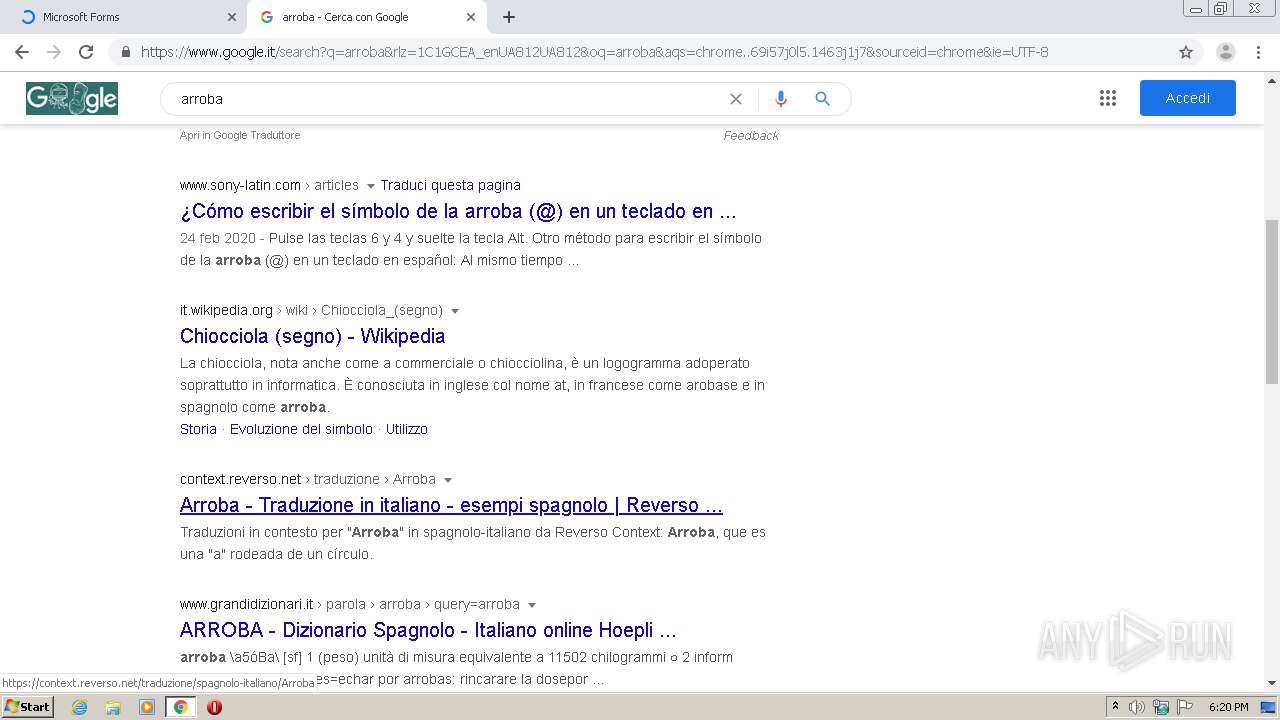The image size is (1280, 720).
Task: Go back to the previous page
Action: click(22, 52)
